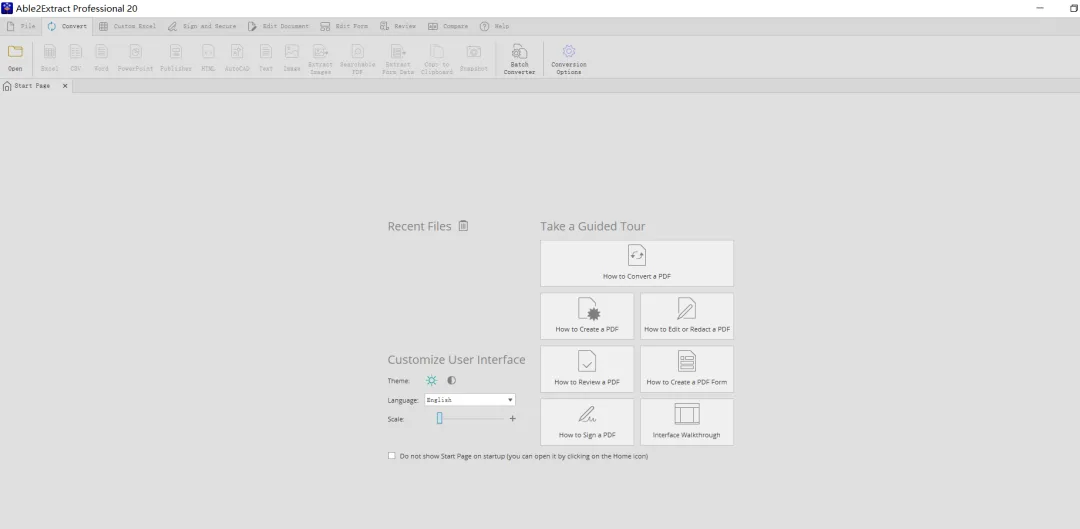This screenshot has height=529, width=1080.
Task: Close the Start Page tab
Action: point(65,86)
